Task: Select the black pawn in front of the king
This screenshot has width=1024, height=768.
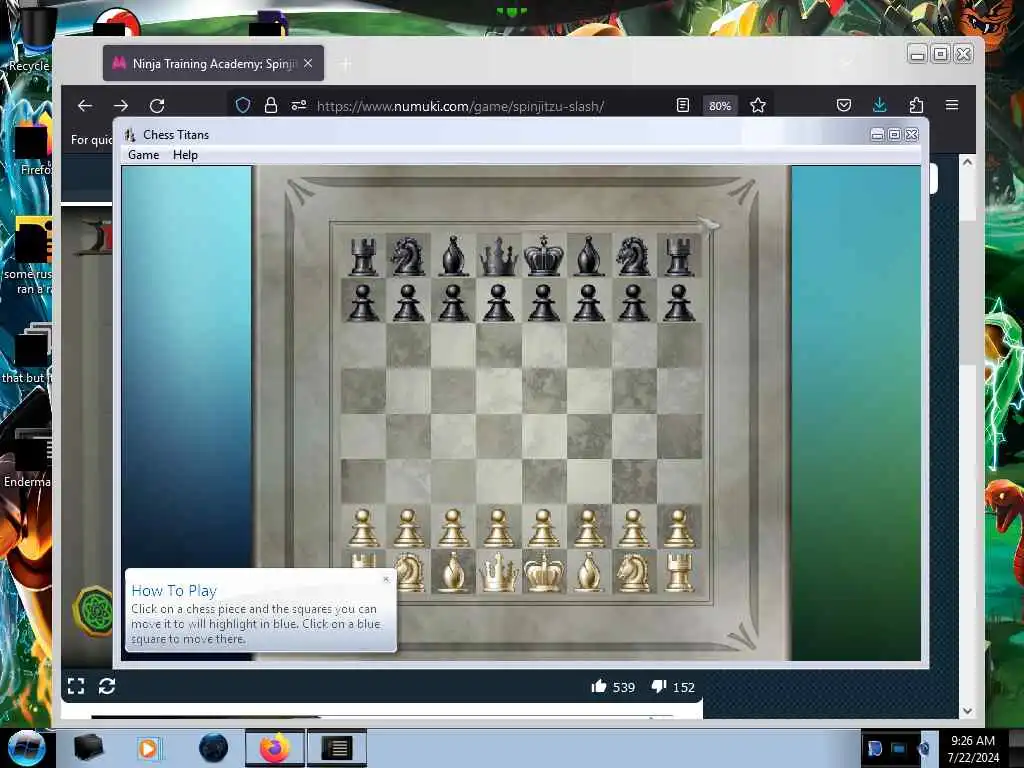Action: pyautogui.click(x=543, y=302)
